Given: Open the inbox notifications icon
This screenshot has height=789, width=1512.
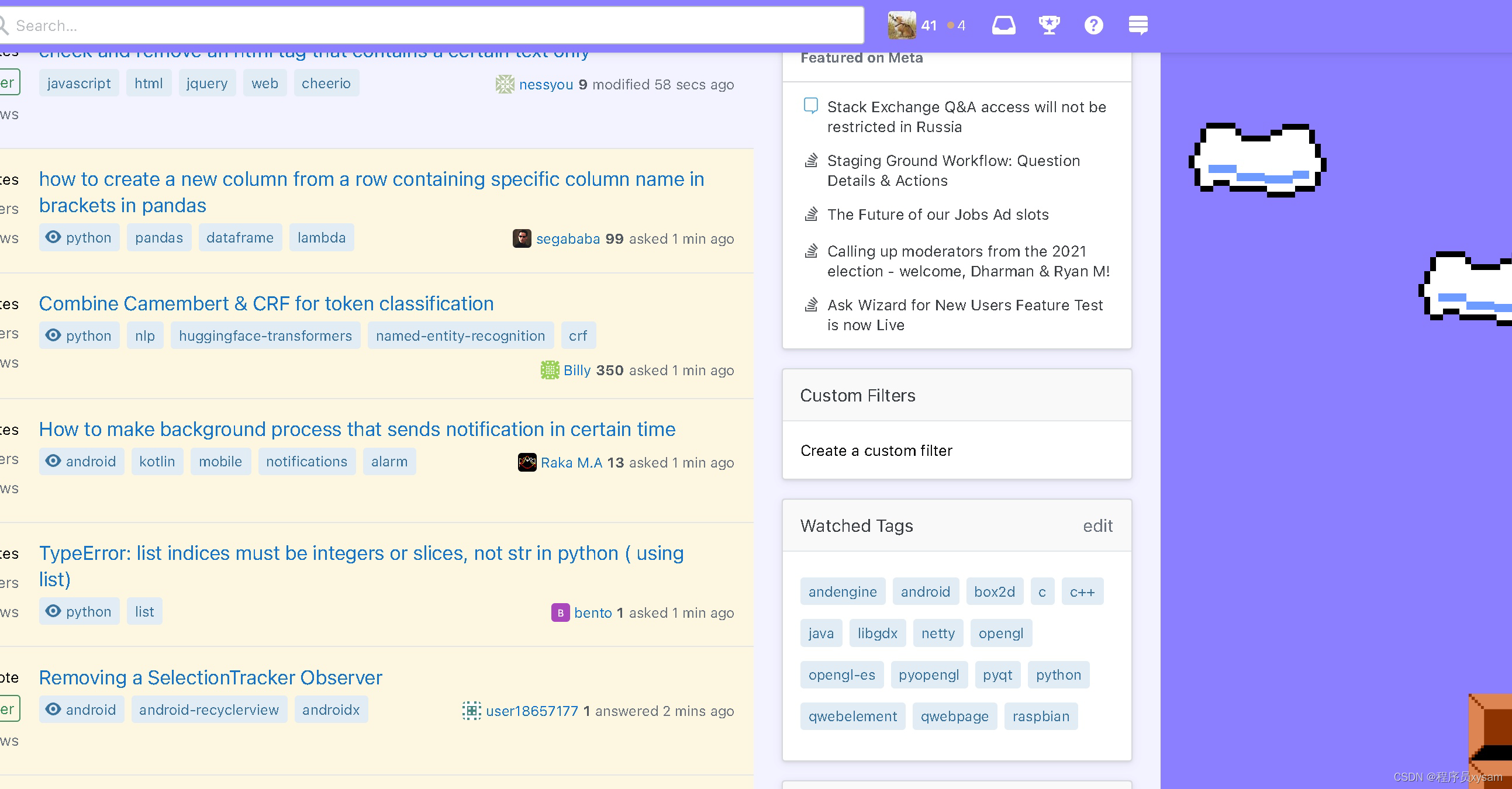Looking at the screenshot, I should [x=1003, y=25].
